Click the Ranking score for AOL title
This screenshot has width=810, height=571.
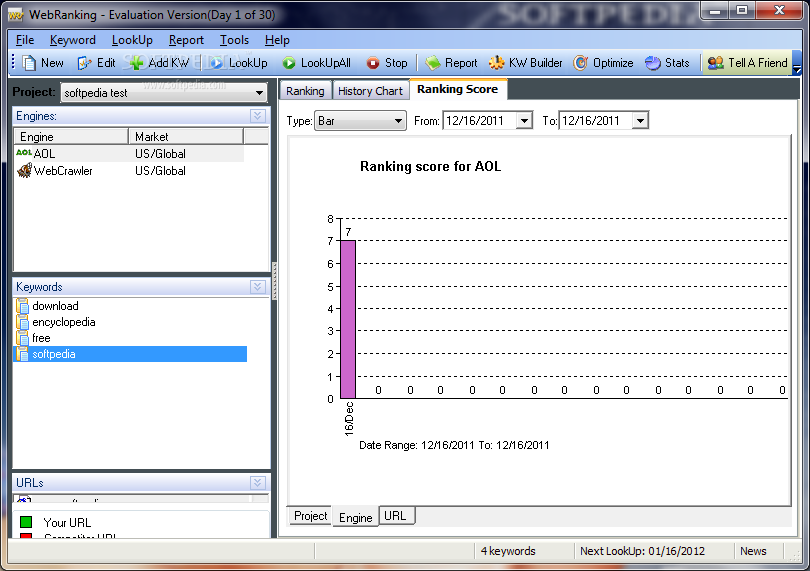coord(430,166)
